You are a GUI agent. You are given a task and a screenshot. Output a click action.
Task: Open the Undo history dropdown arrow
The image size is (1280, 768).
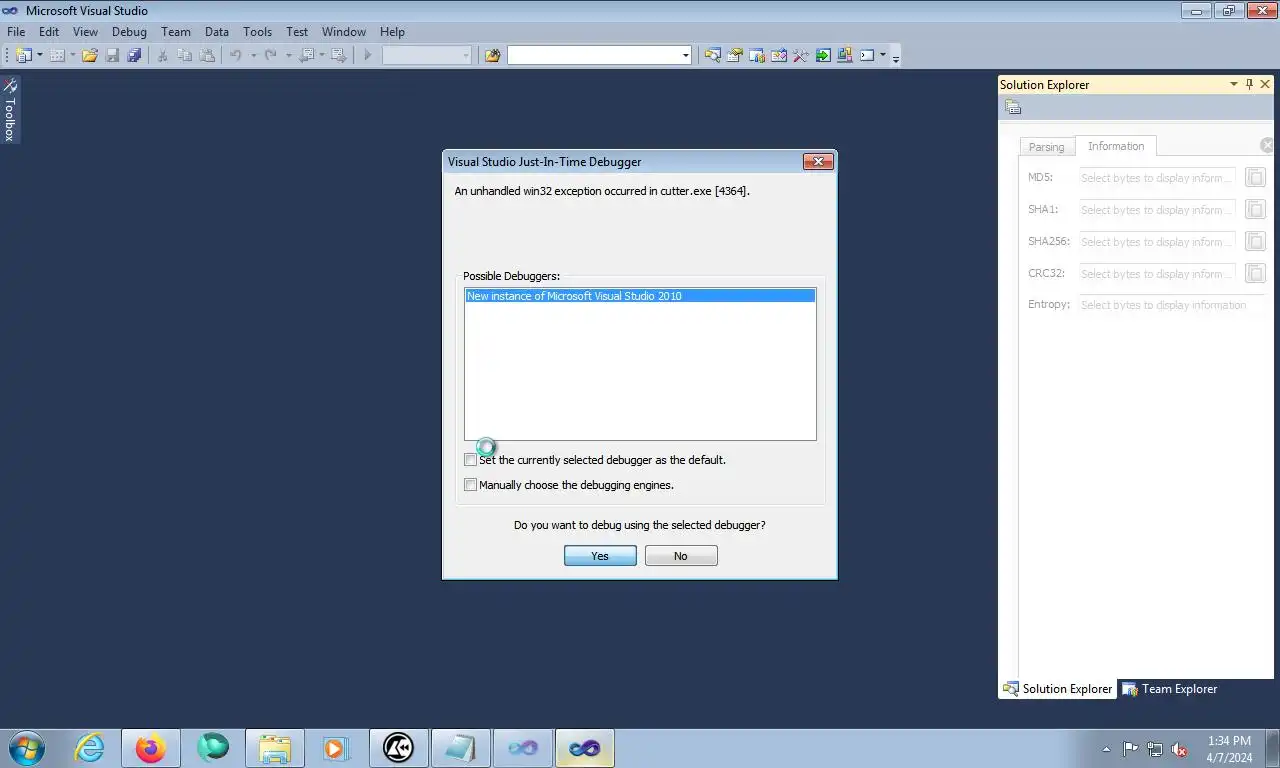pyautogui.click(x=253, y=56)
